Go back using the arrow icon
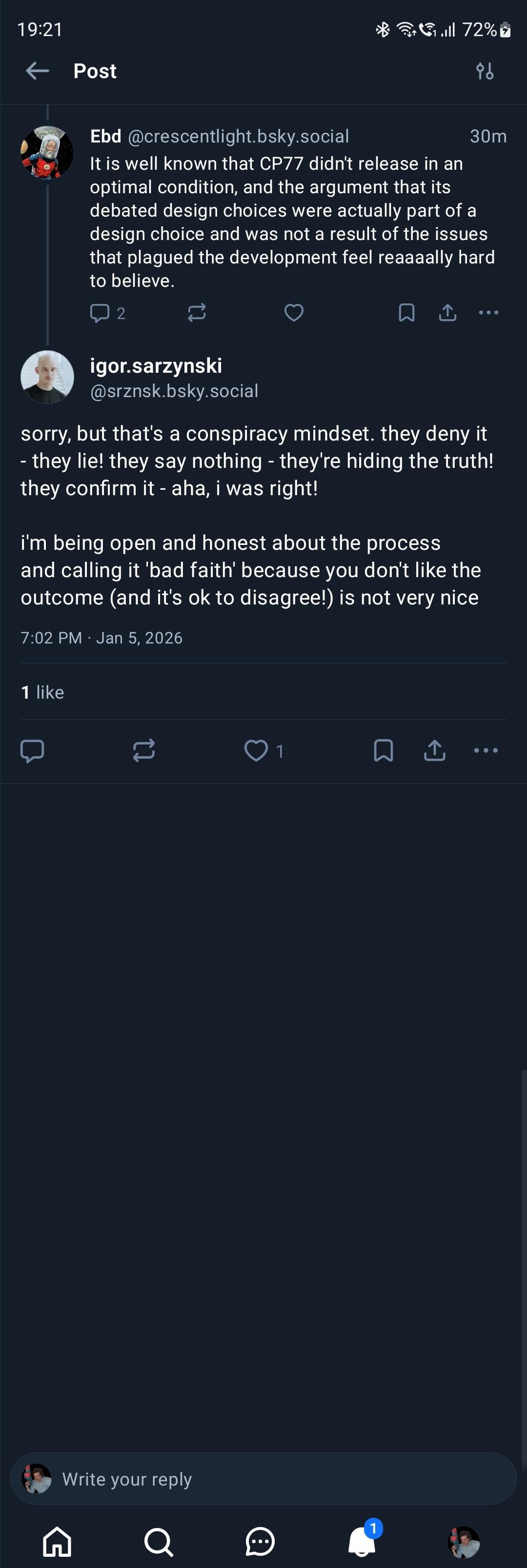 point(37,71)
